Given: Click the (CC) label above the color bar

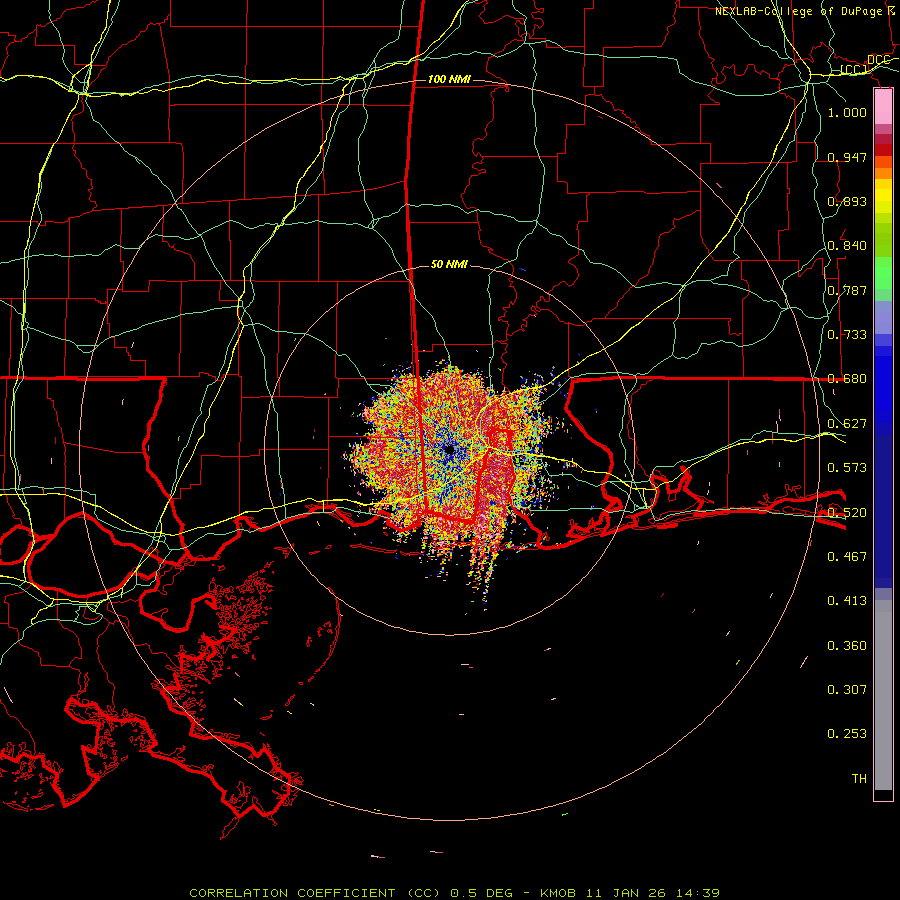Looking at the screenshot, I should (854, 69).
